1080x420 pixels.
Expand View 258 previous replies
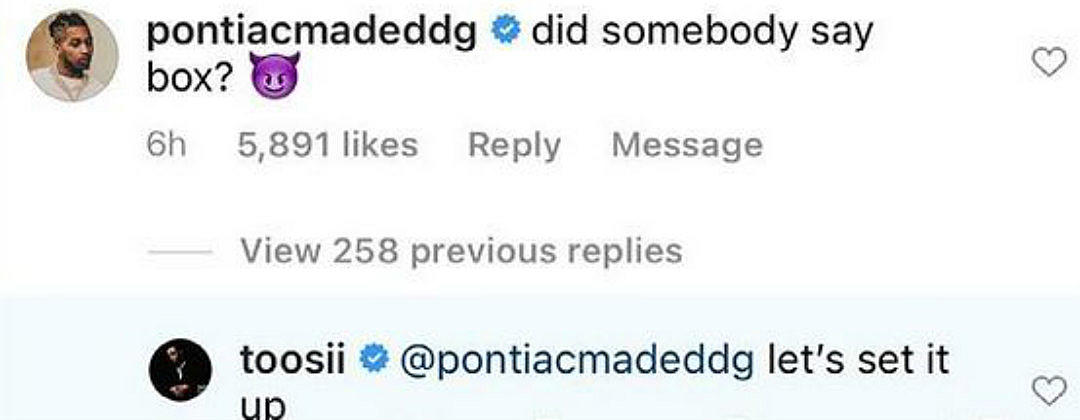pyautogui.click(x=460, y=249)
